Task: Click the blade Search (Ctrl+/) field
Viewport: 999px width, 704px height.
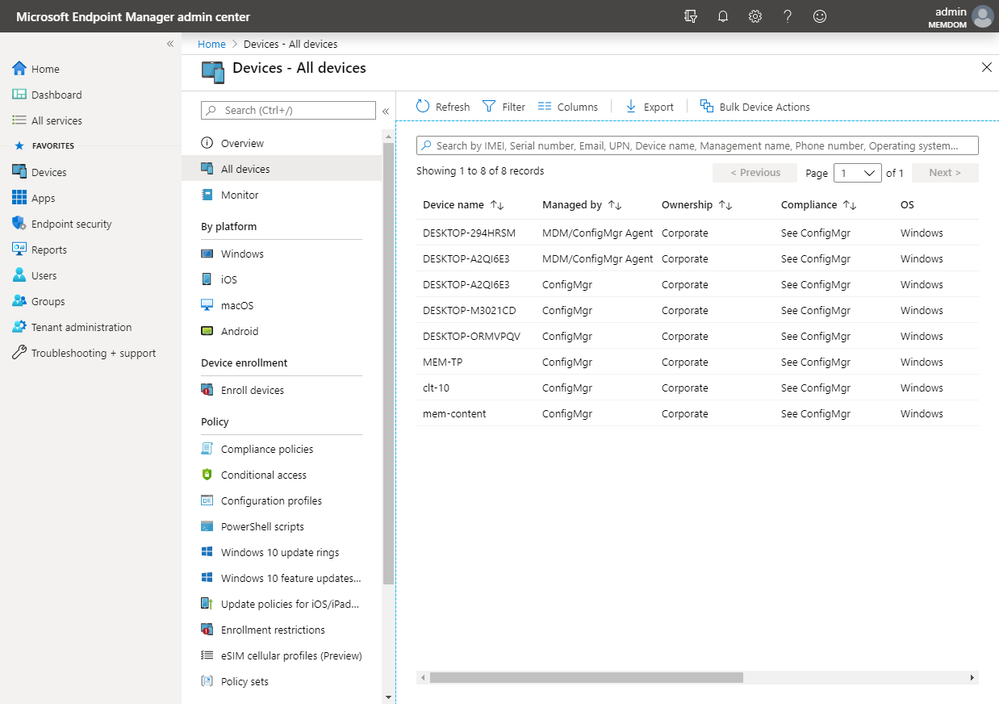Action: pos(288,110)
